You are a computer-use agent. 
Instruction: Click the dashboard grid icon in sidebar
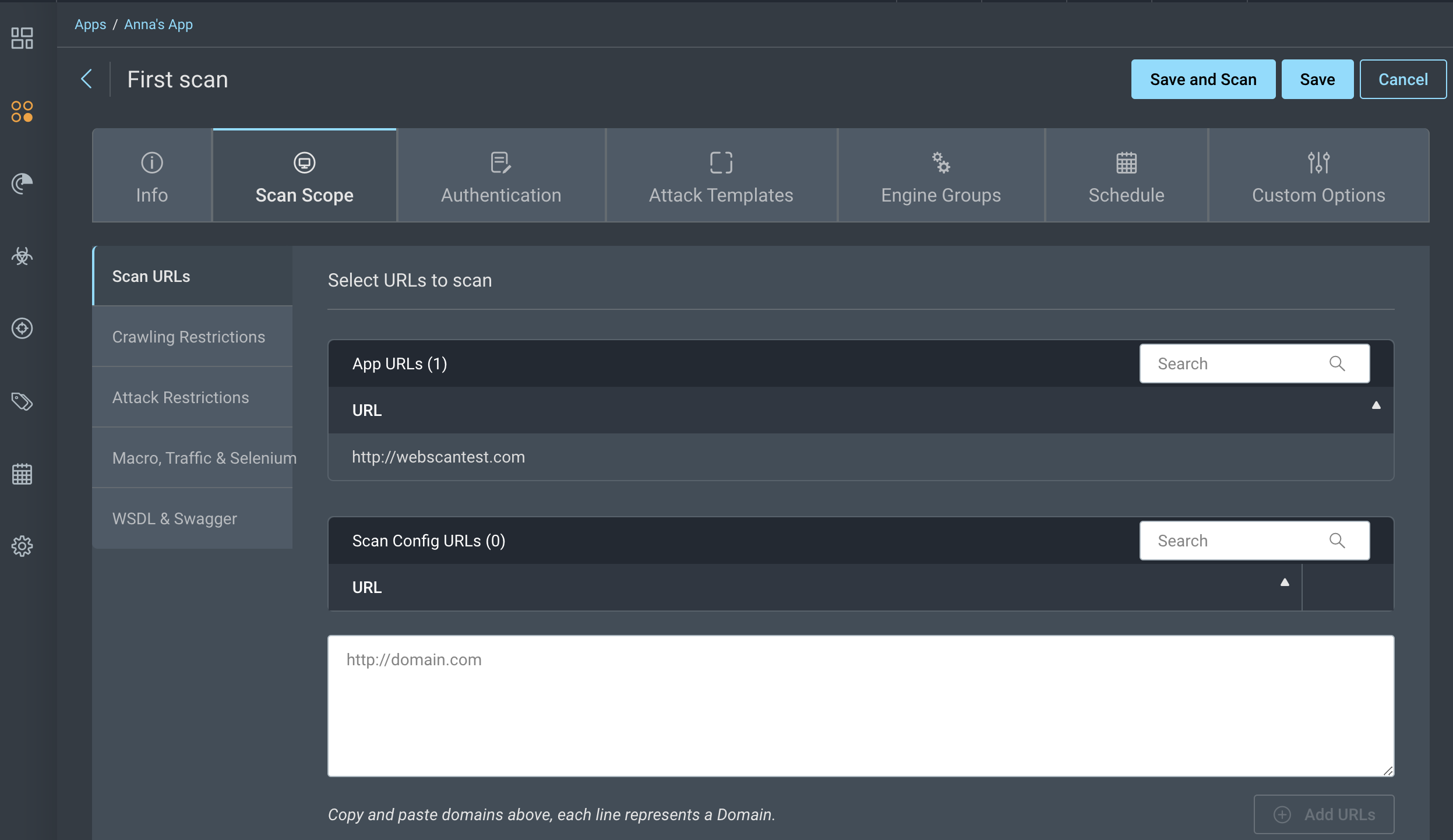click(x=22, y=38)
